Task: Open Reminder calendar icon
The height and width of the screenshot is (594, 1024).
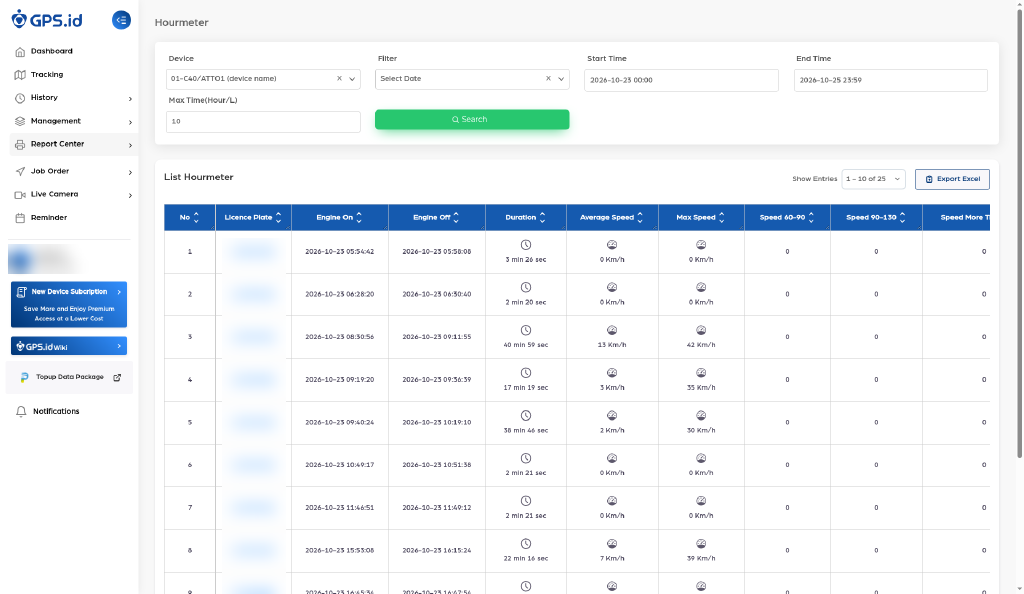Action: pos(20,218)
